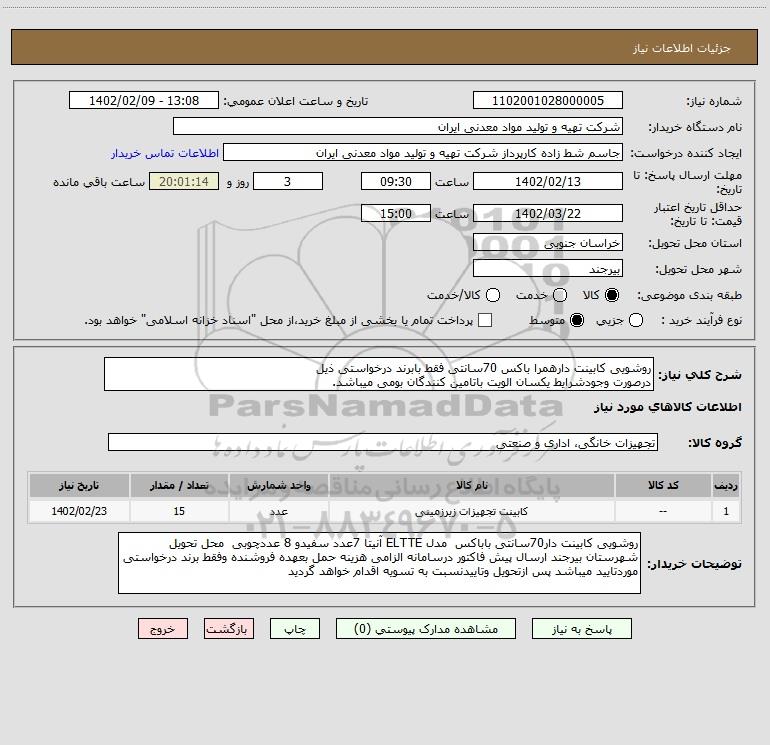Click remaining days field showing 3
Image resolution: width=770 pixels, height=745 pixels.
[288, 182]
